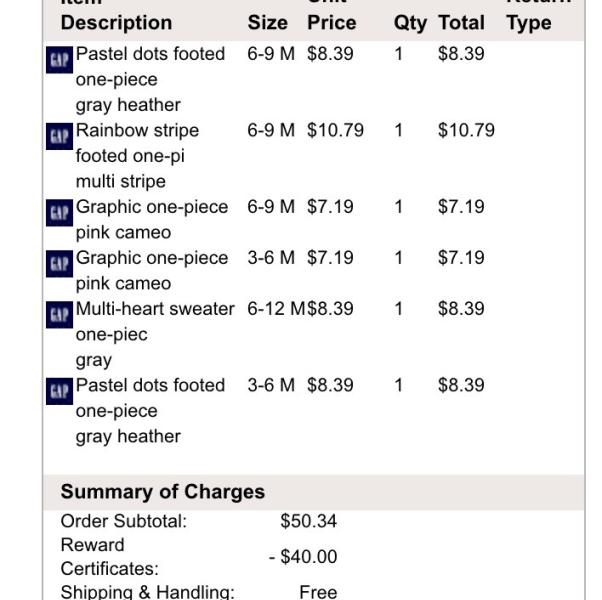Image resolution: width=602 pixels, height=600 pixels.
Task: Click the GAP icon for 3-6 M Graphic one-piece
Action: tap(60, 264)
